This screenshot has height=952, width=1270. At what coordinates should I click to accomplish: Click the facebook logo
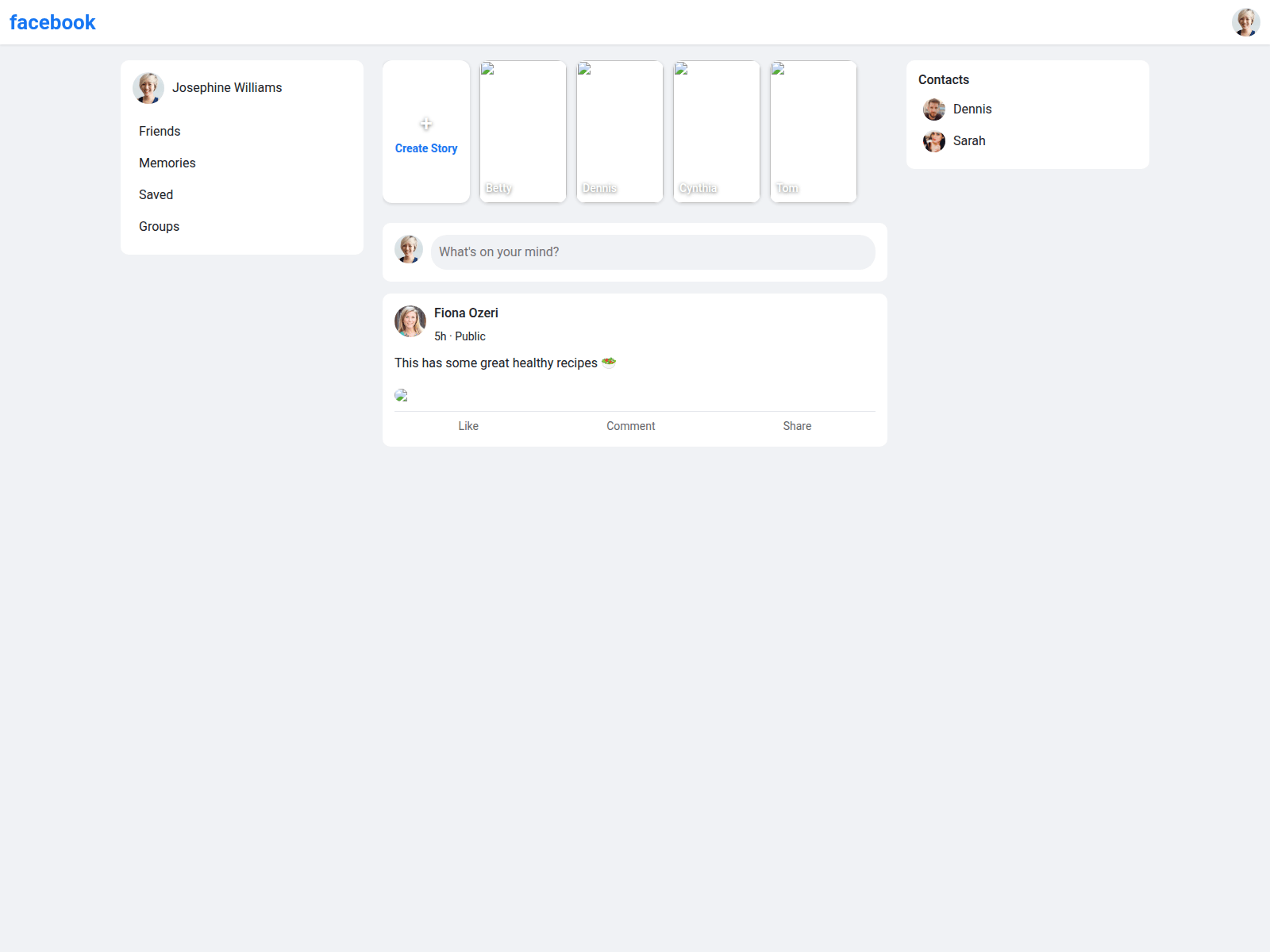pyautogui.click(x=52, y=22)
